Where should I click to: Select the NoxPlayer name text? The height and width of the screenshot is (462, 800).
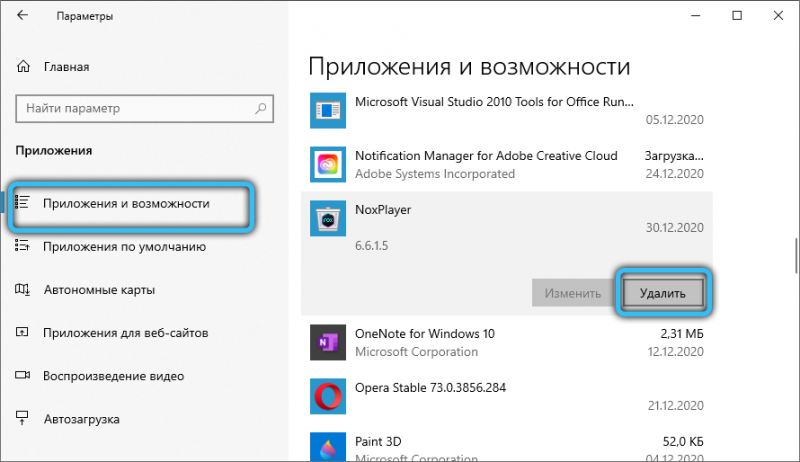383,210
